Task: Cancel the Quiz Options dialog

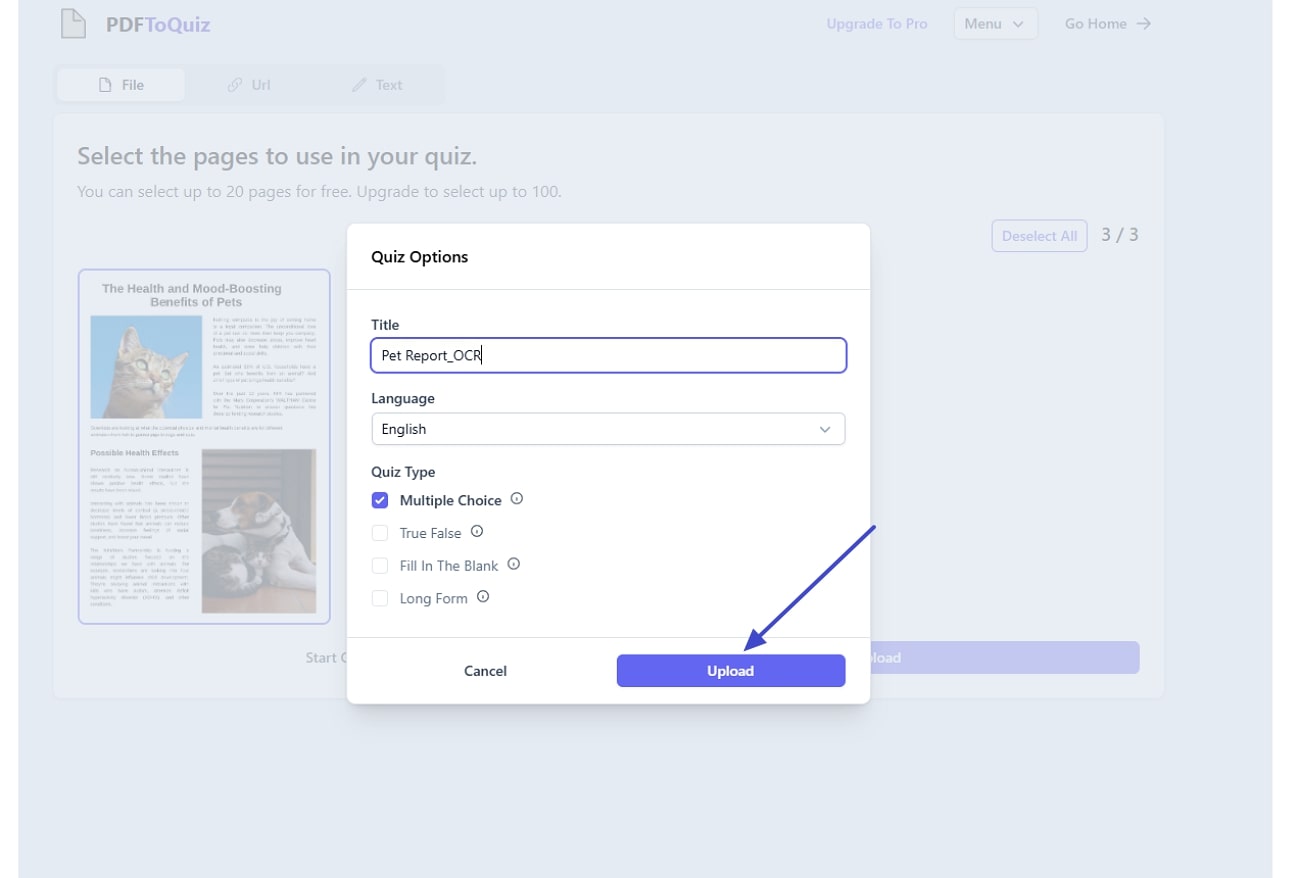Action: 485,671
